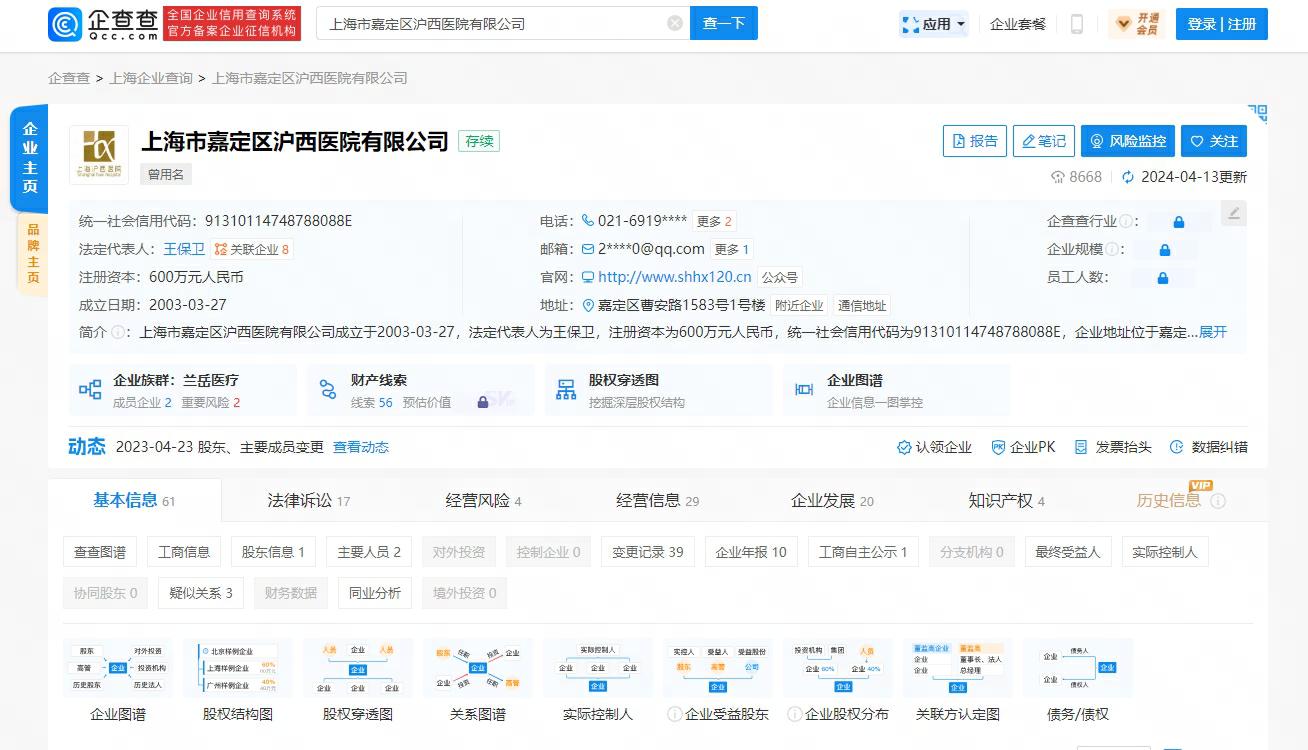Image resolution: width=1308 pixels, height=750 pixels.
Task: Click the 笔记 button
Action: 1044,141
